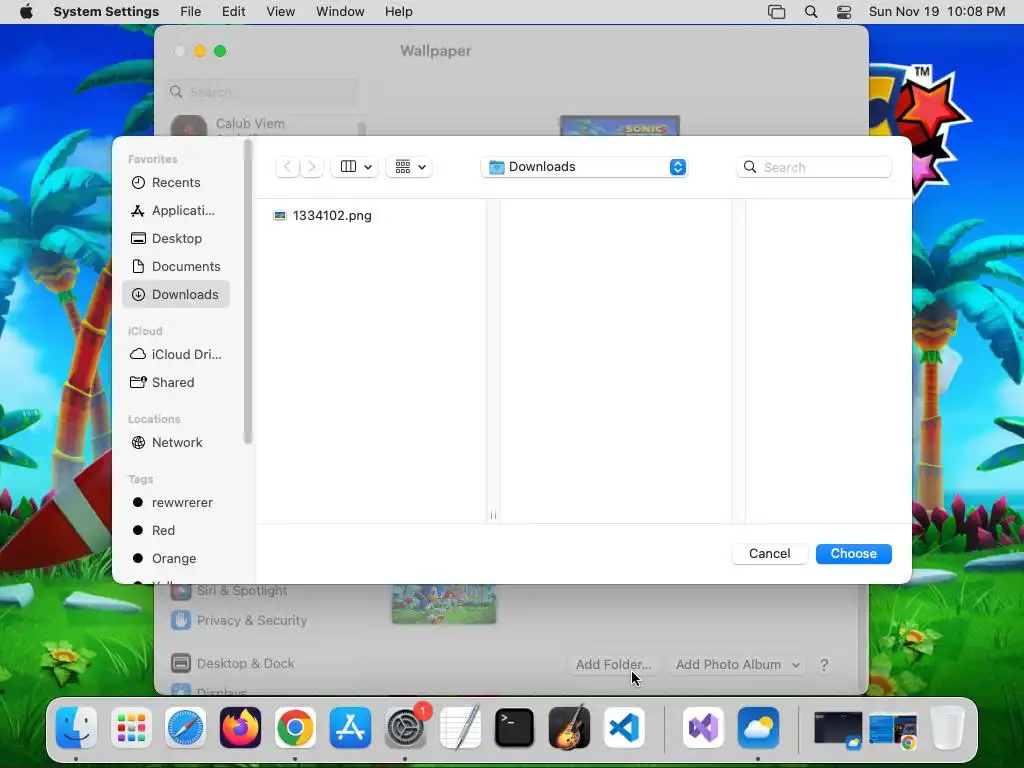
Task: Click the help question mark button
Action: (x=824, y=665)
